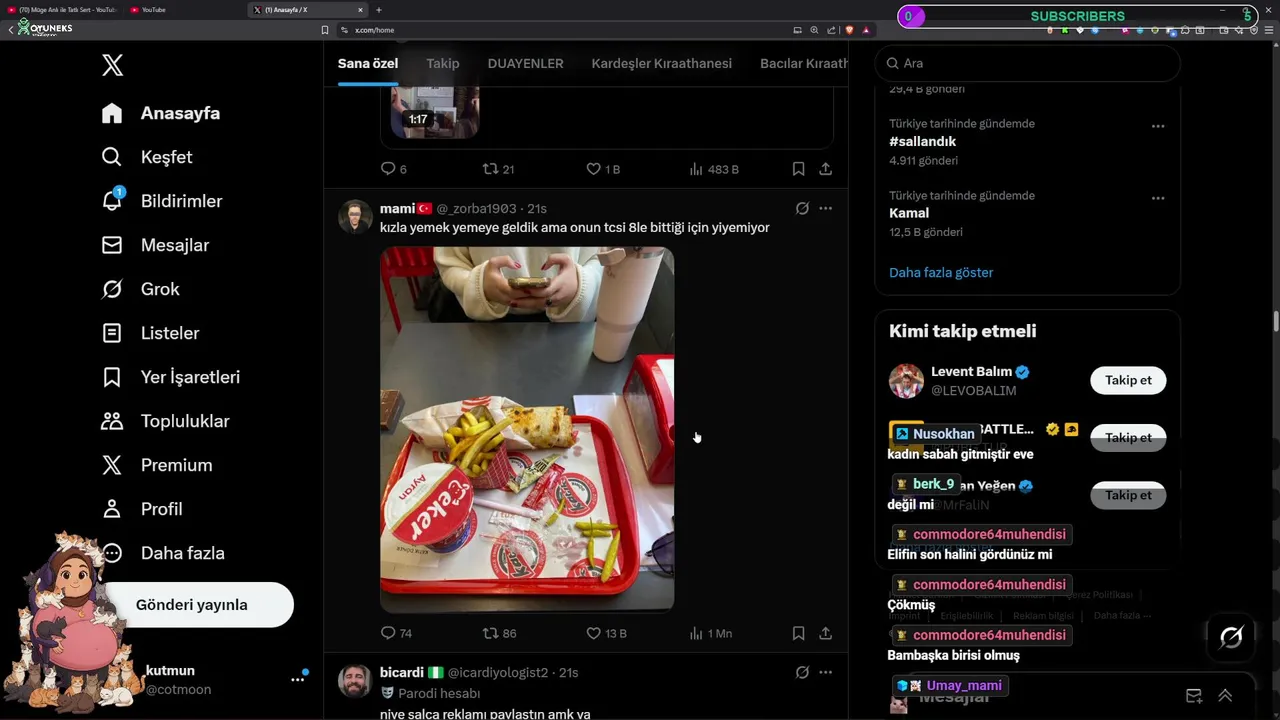Open Grok explain on bicardi's post
The height and width of the screenshot is (720, 1280).
click(802, 673)
